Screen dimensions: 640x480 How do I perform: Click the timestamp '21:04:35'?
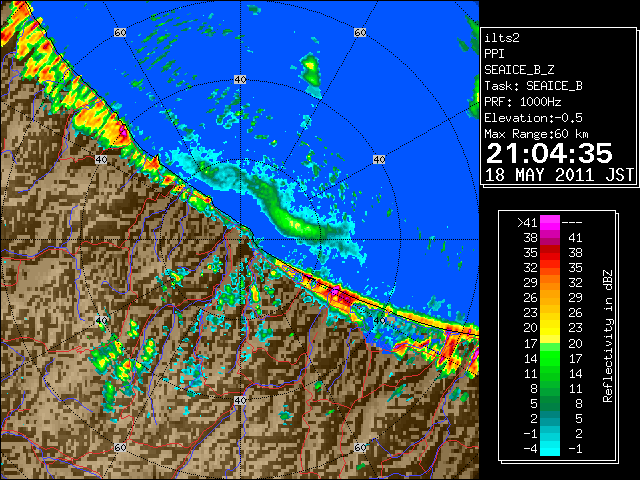click(x=549, y=153)
